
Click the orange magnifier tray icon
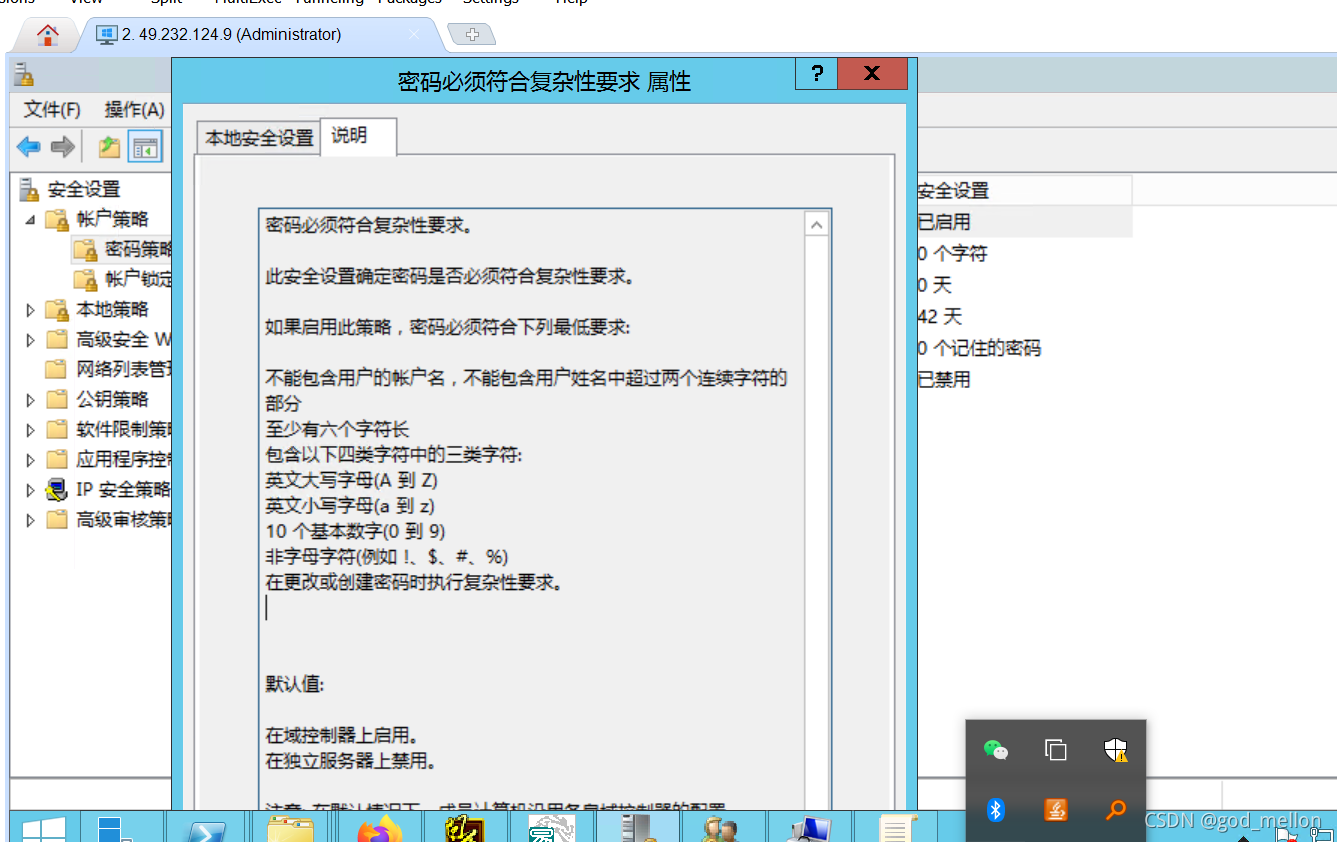tap(1115, 809)
